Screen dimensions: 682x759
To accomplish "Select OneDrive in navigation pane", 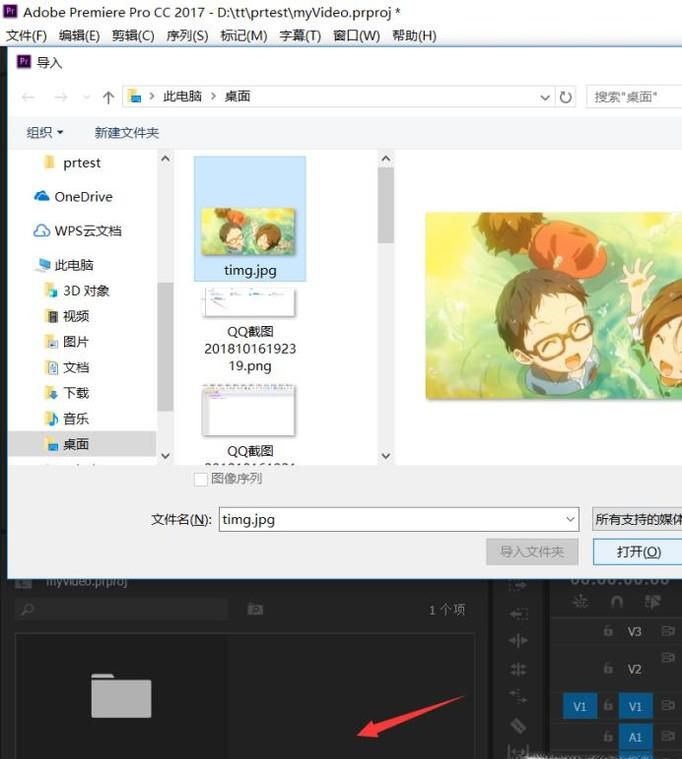I will click(73, 197).
